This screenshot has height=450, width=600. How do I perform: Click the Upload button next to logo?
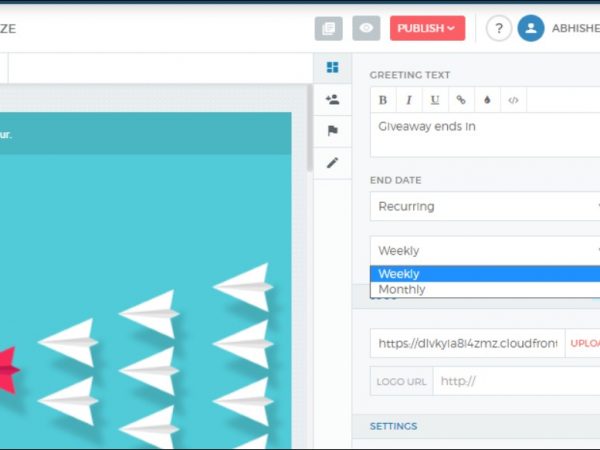coord(584,343)
